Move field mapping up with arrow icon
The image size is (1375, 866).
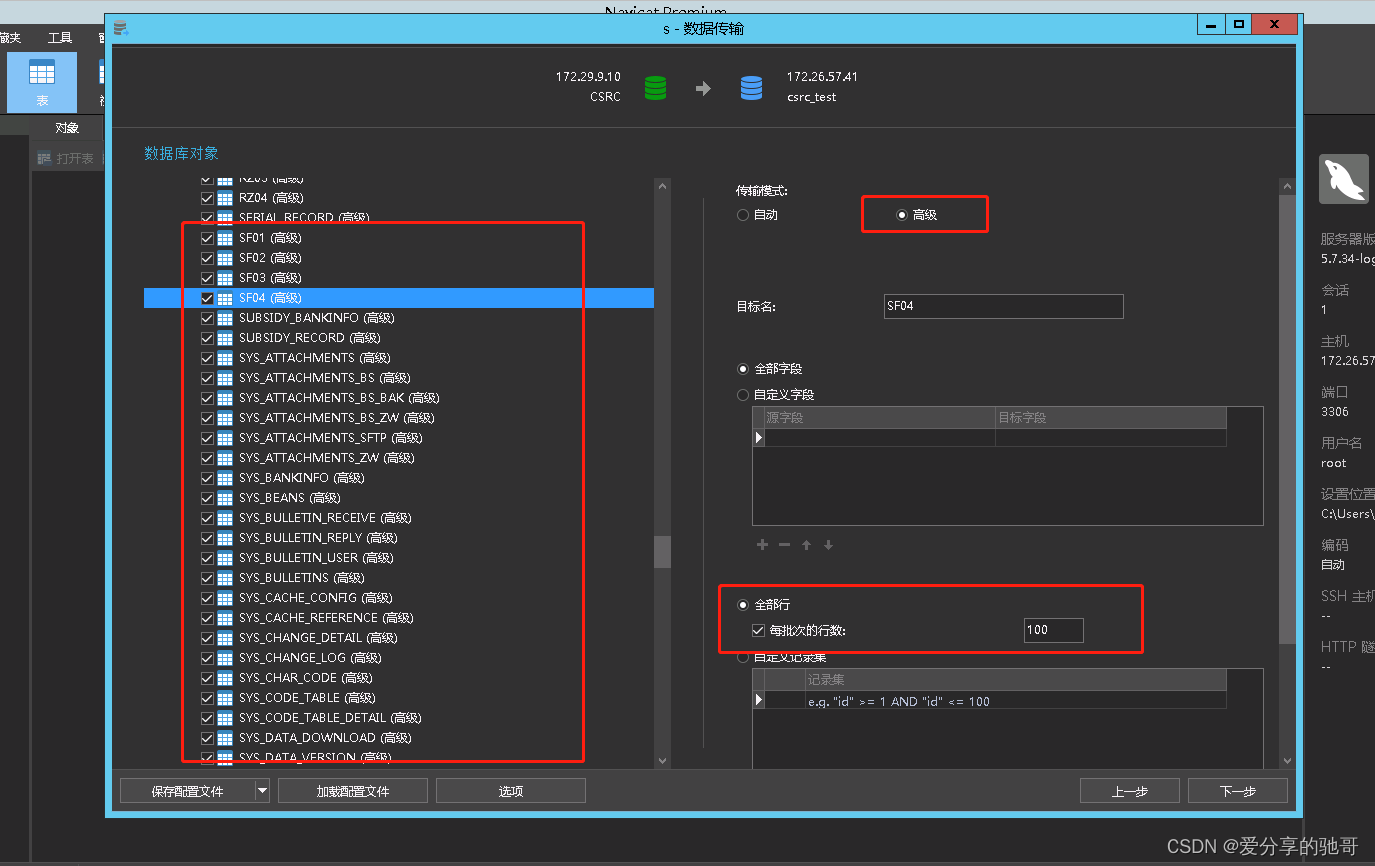806,545
